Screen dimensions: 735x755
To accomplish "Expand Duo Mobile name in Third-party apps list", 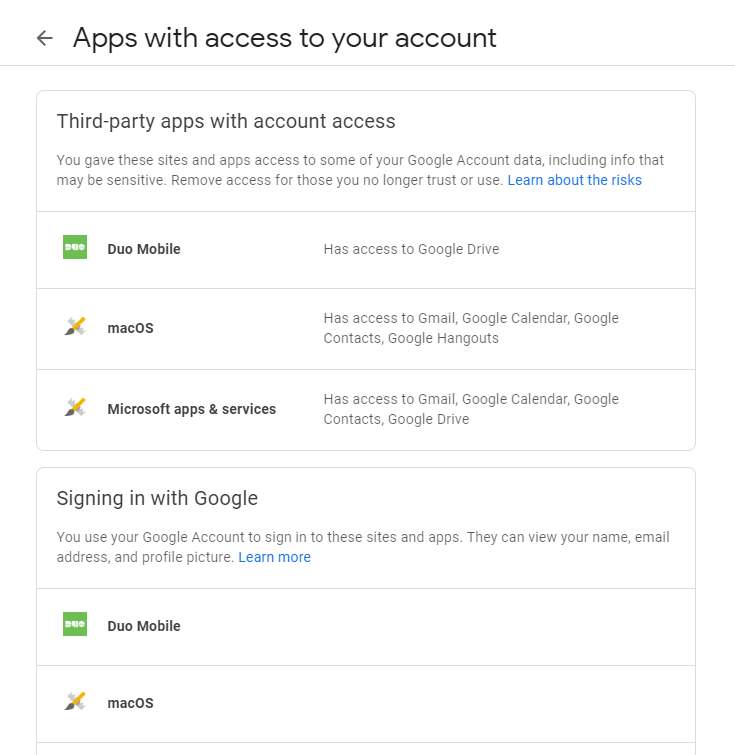I will pos(144,249).
